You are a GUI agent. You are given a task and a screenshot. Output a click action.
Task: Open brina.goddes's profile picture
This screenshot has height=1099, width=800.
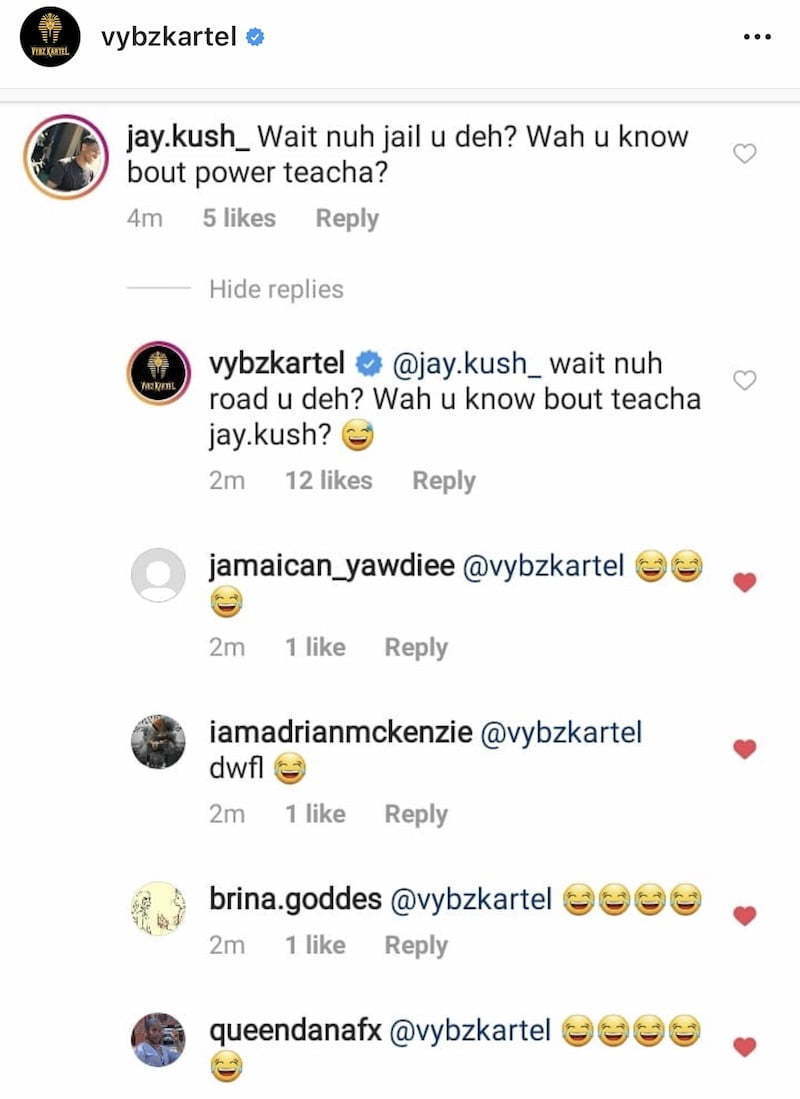click(158, 908)
